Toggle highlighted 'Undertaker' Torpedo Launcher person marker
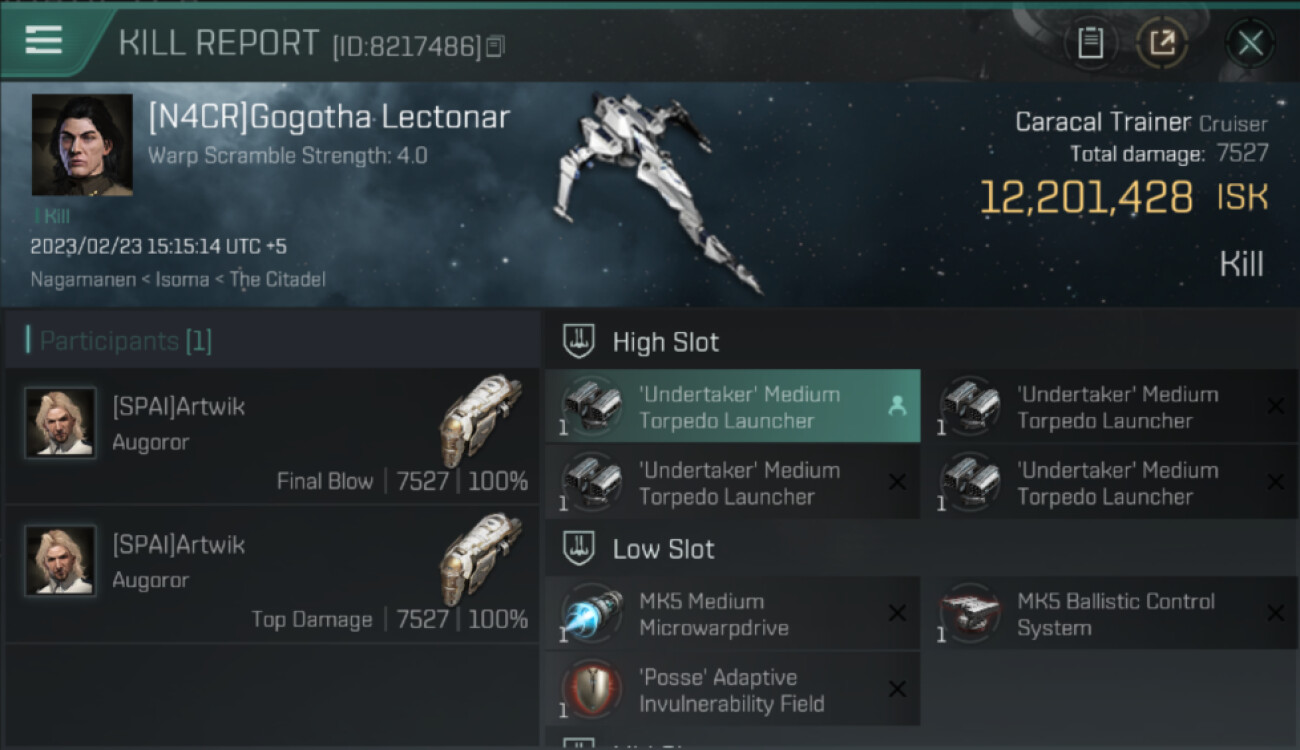The height and width of the screenshot is (750, 1300). (x=897, y=406)
